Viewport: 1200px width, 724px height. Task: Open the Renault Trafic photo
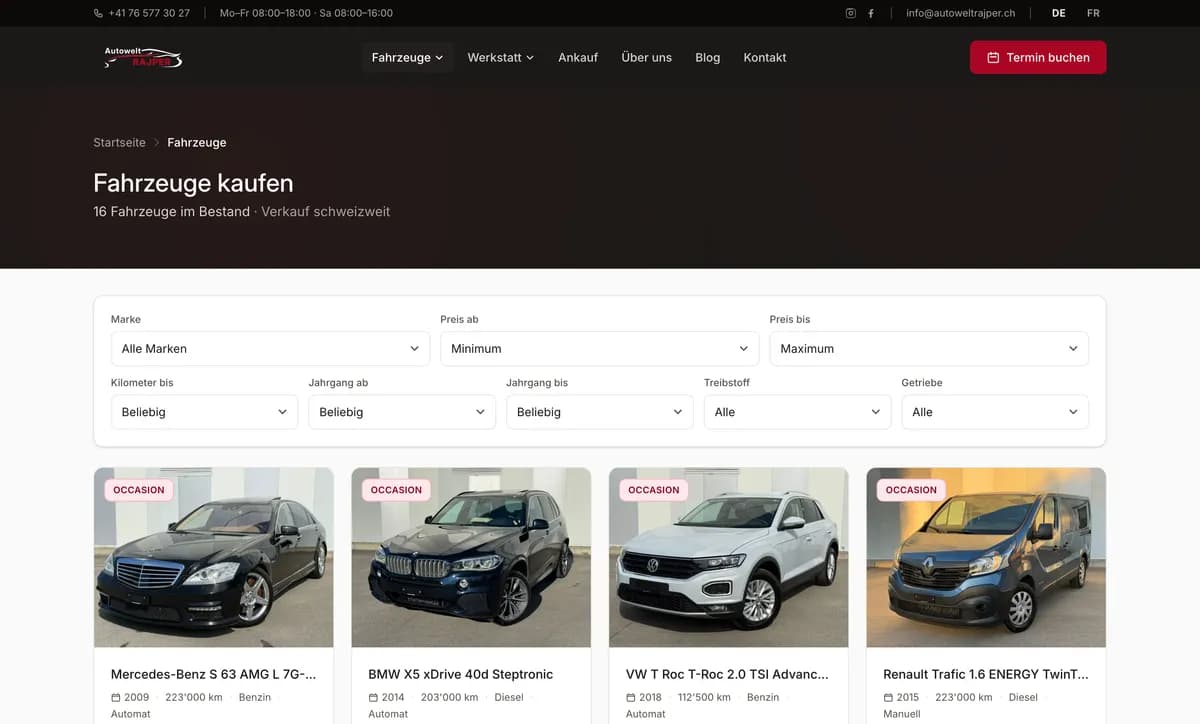tap(986, 558)
